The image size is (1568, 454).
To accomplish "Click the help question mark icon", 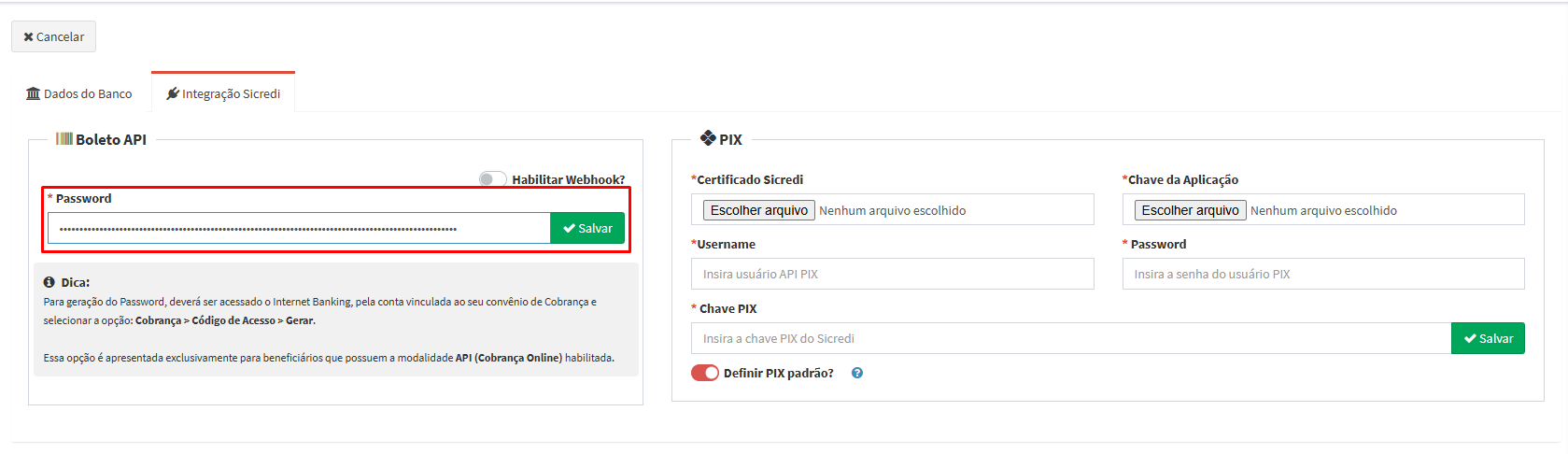I will click(x=857, y=373).
